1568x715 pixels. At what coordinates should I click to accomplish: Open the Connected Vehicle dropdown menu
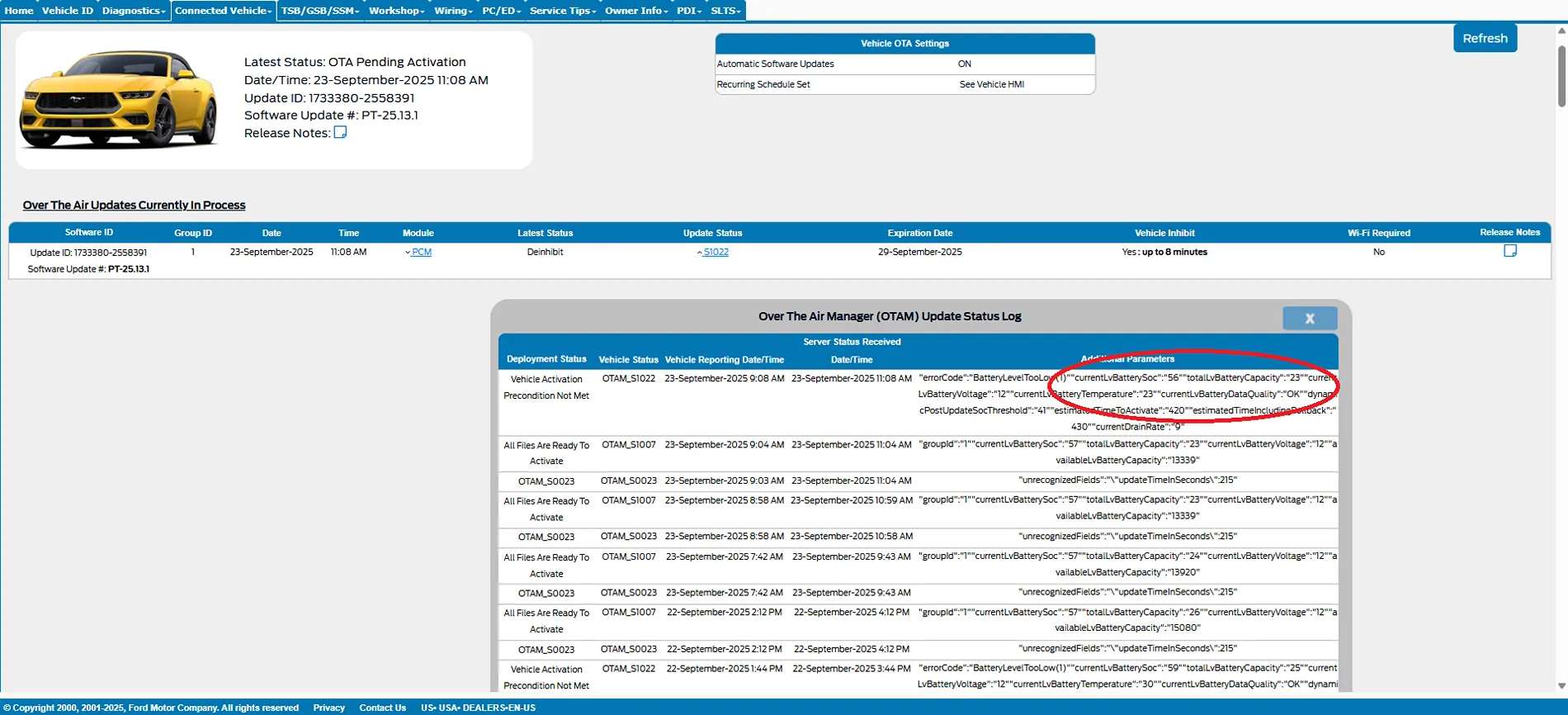tap(224, 11)
